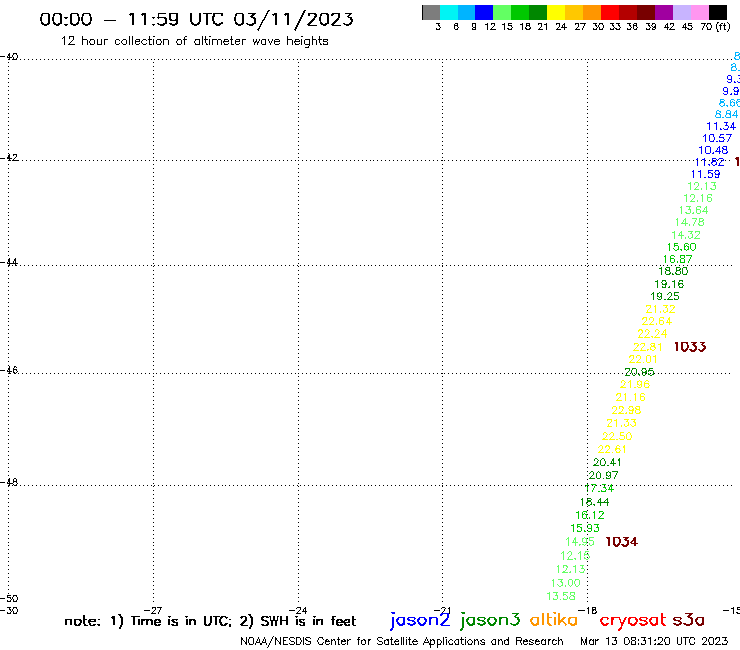
Task: Select the altika satellite label
Action: (x=553, y=620)
